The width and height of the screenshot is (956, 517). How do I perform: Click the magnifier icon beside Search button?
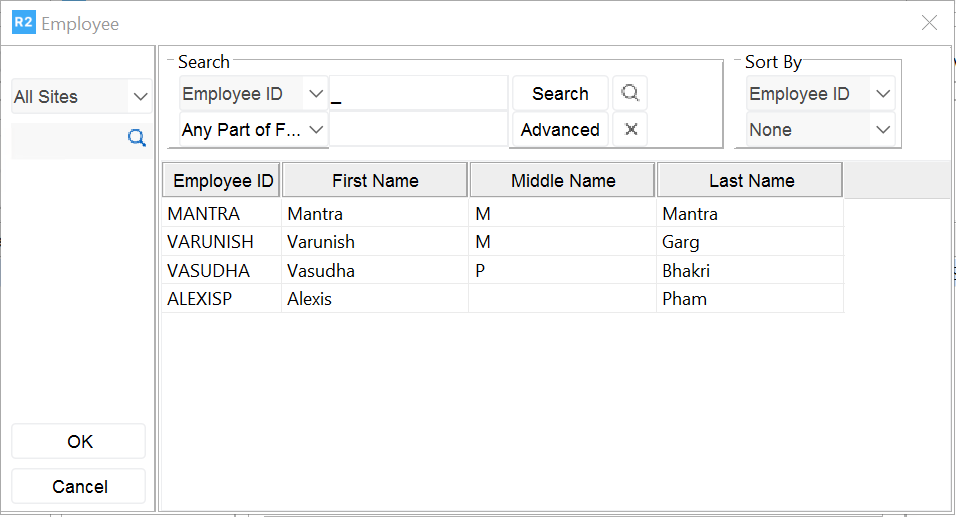[630, 93]
